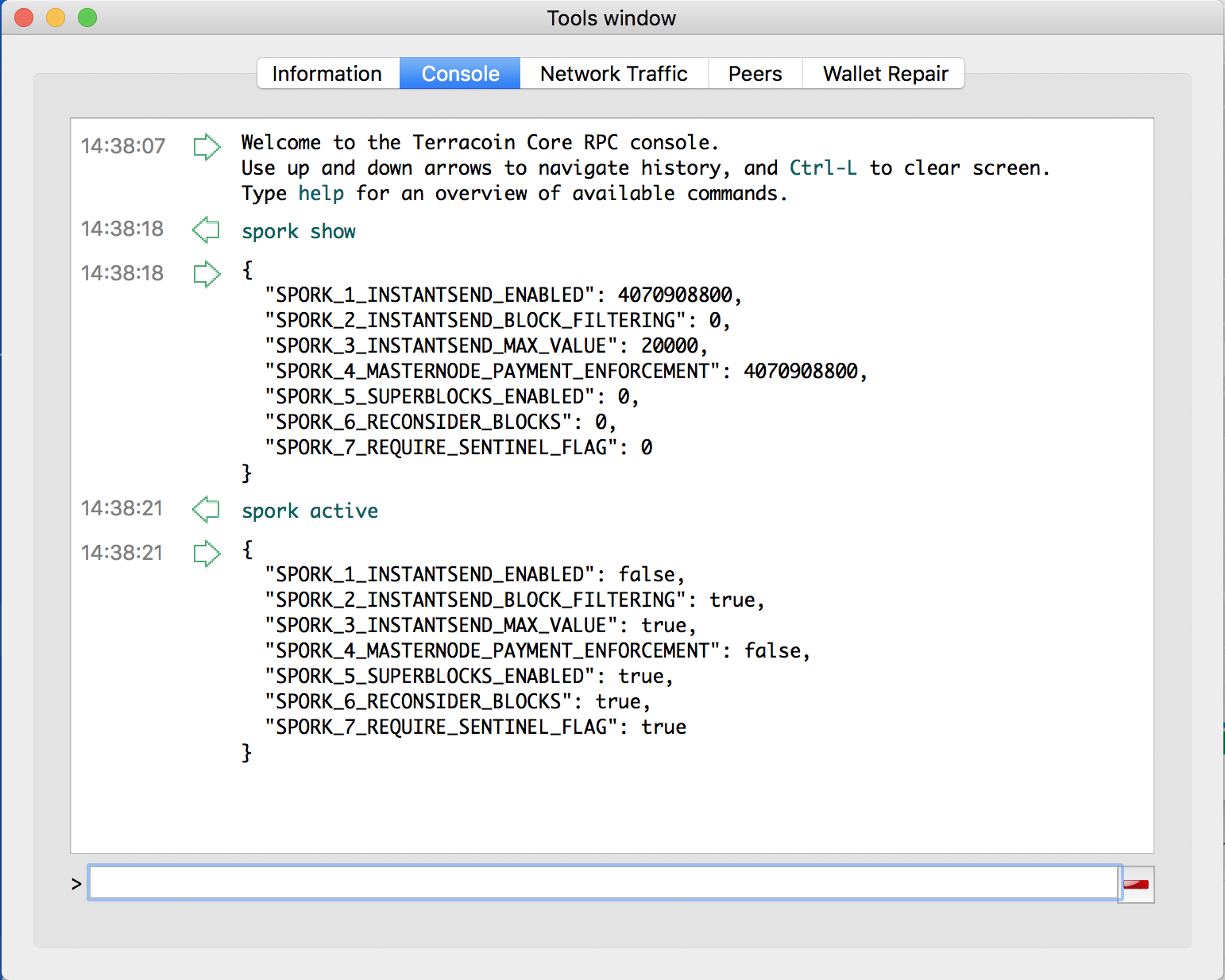This screenshot has height=980, width=1225.
Task: Click the SPORK_4_MASTERNODE_PAYMENT_ENFORCEMENT 4070908800 line
Action: point(566,372)
